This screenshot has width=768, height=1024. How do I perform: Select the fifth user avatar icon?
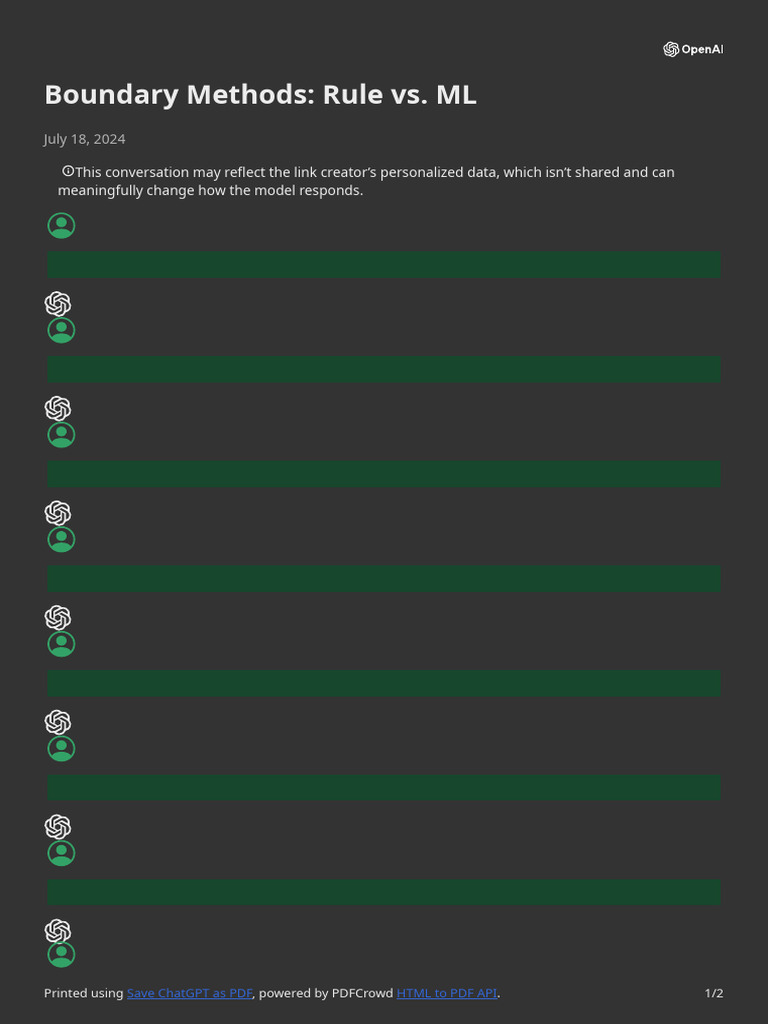[x=61, y=644]
